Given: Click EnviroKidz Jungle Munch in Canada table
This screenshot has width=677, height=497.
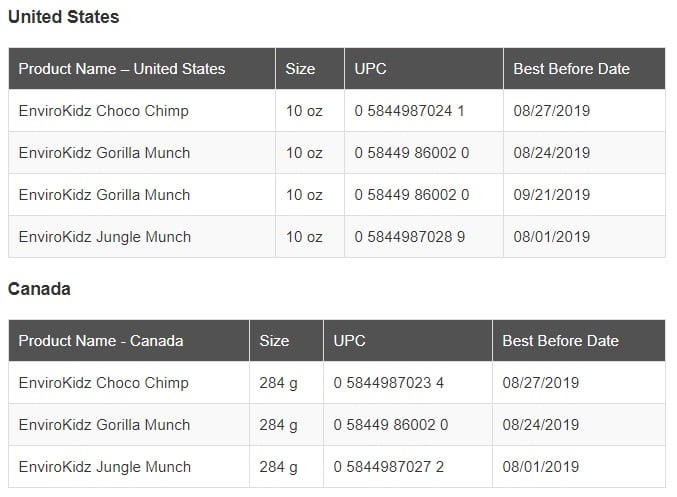Looking at the screenshot, I should [104, 467].
